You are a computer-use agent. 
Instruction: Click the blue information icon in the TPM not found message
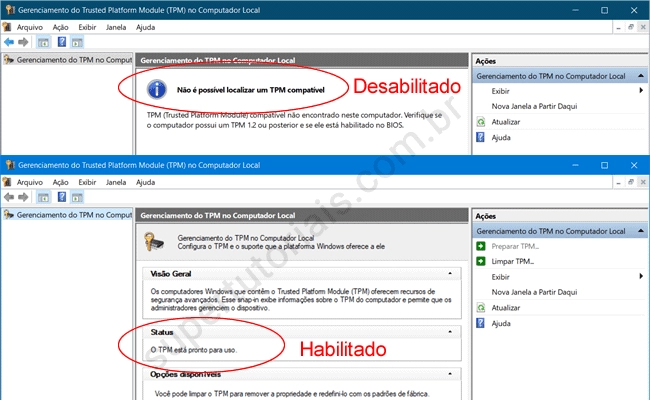pyautogui.click(x=156, y=89)
